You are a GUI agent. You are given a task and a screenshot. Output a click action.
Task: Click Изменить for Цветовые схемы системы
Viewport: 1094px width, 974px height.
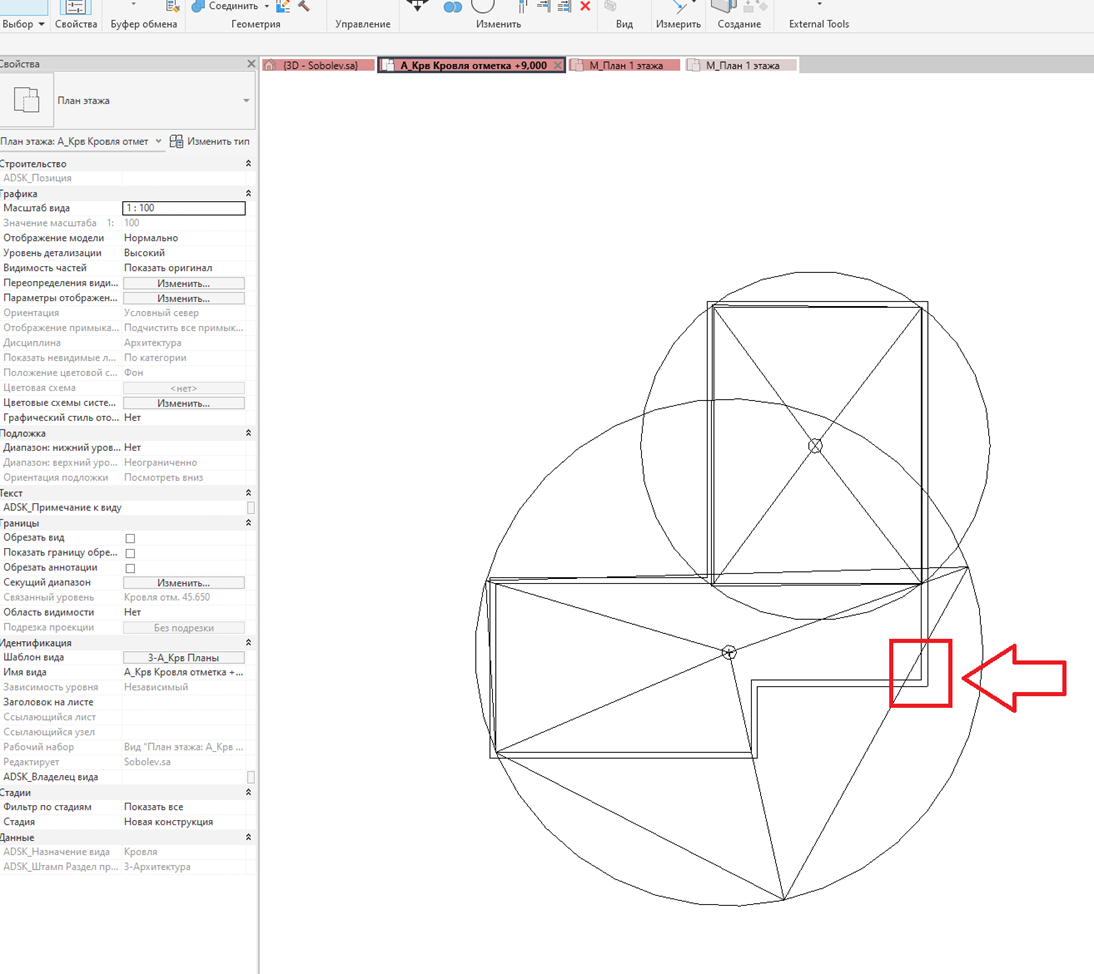tap(183, 403)
